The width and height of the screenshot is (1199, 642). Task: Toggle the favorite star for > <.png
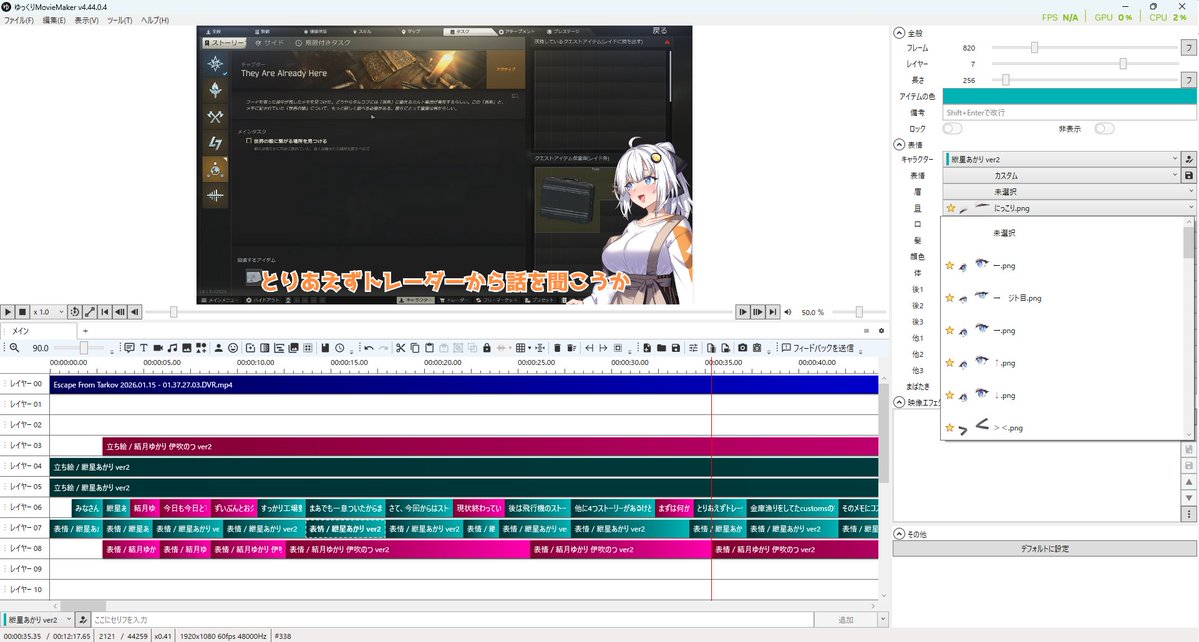coord(950,428)
